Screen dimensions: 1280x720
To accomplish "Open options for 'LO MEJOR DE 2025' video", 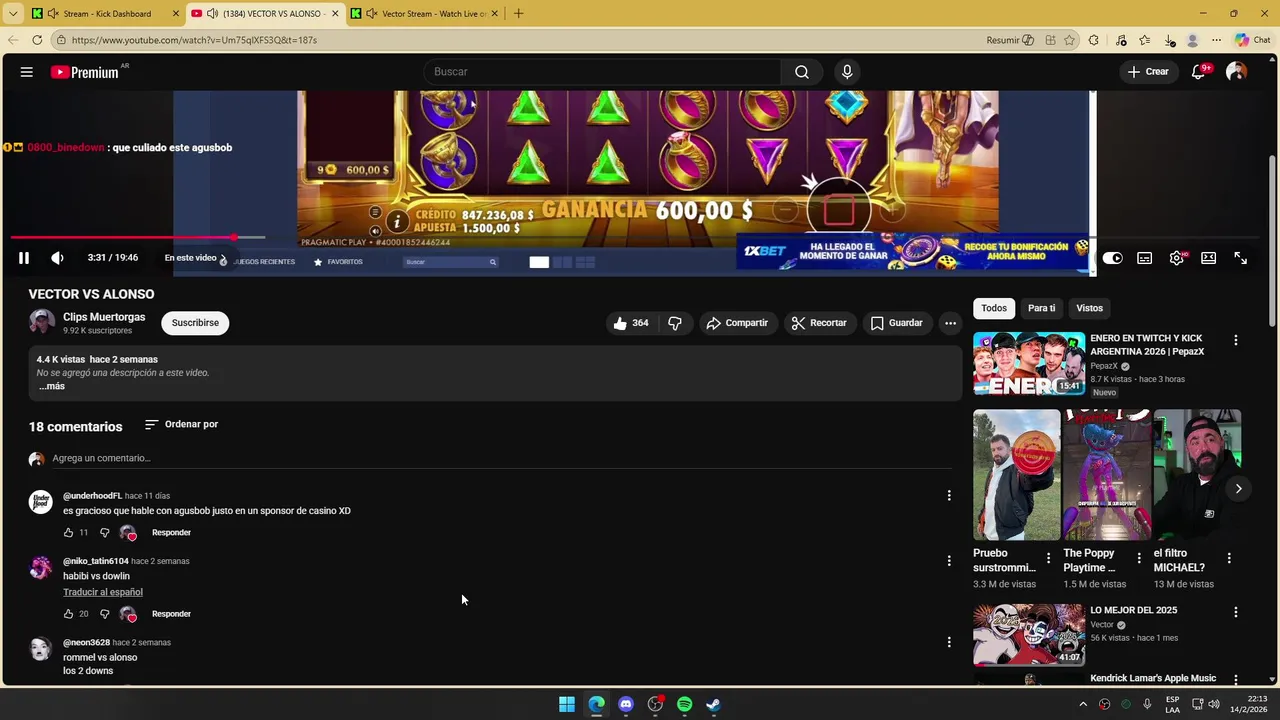I will (1236, 612).
